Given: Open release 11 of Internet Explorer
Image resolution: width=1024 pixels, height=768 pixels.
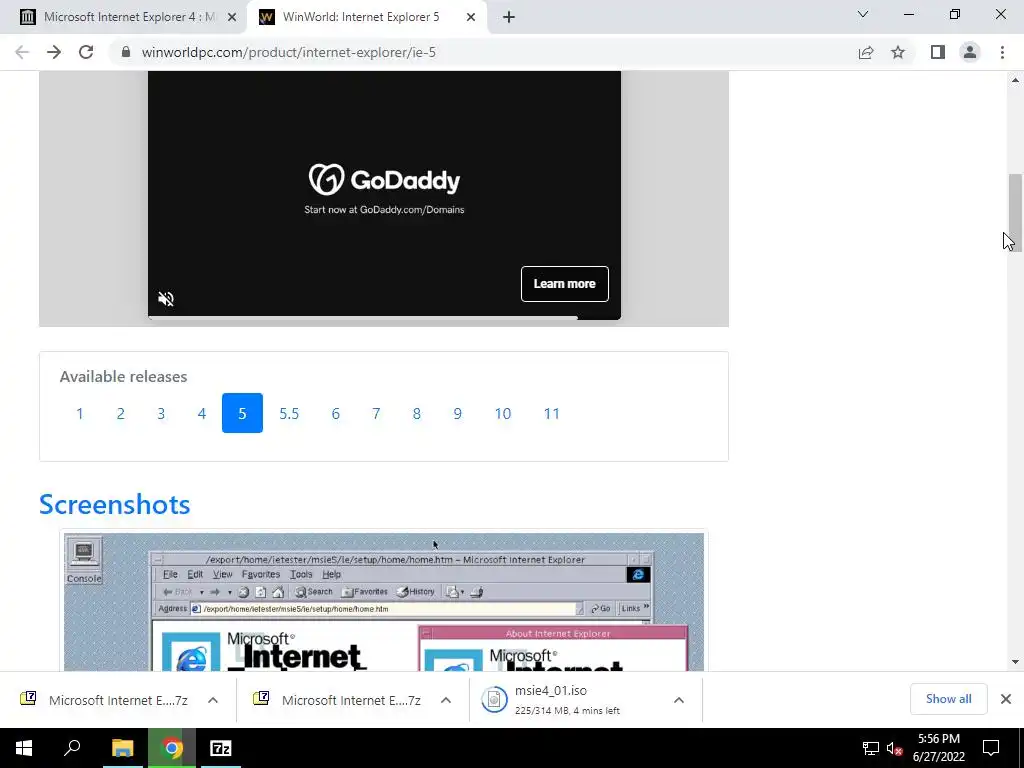Looking at the screenshot, I should coord(552,413).
